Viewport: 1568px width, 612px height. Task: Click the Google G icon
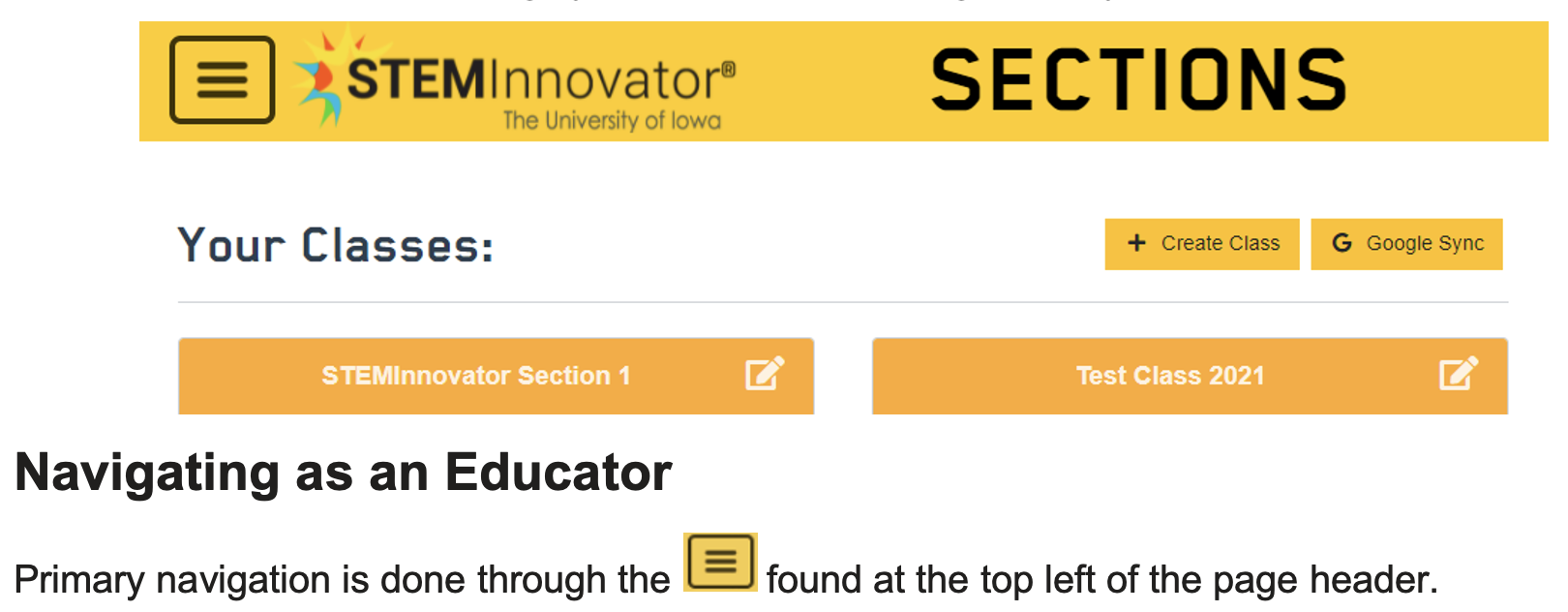(1342, 243)
